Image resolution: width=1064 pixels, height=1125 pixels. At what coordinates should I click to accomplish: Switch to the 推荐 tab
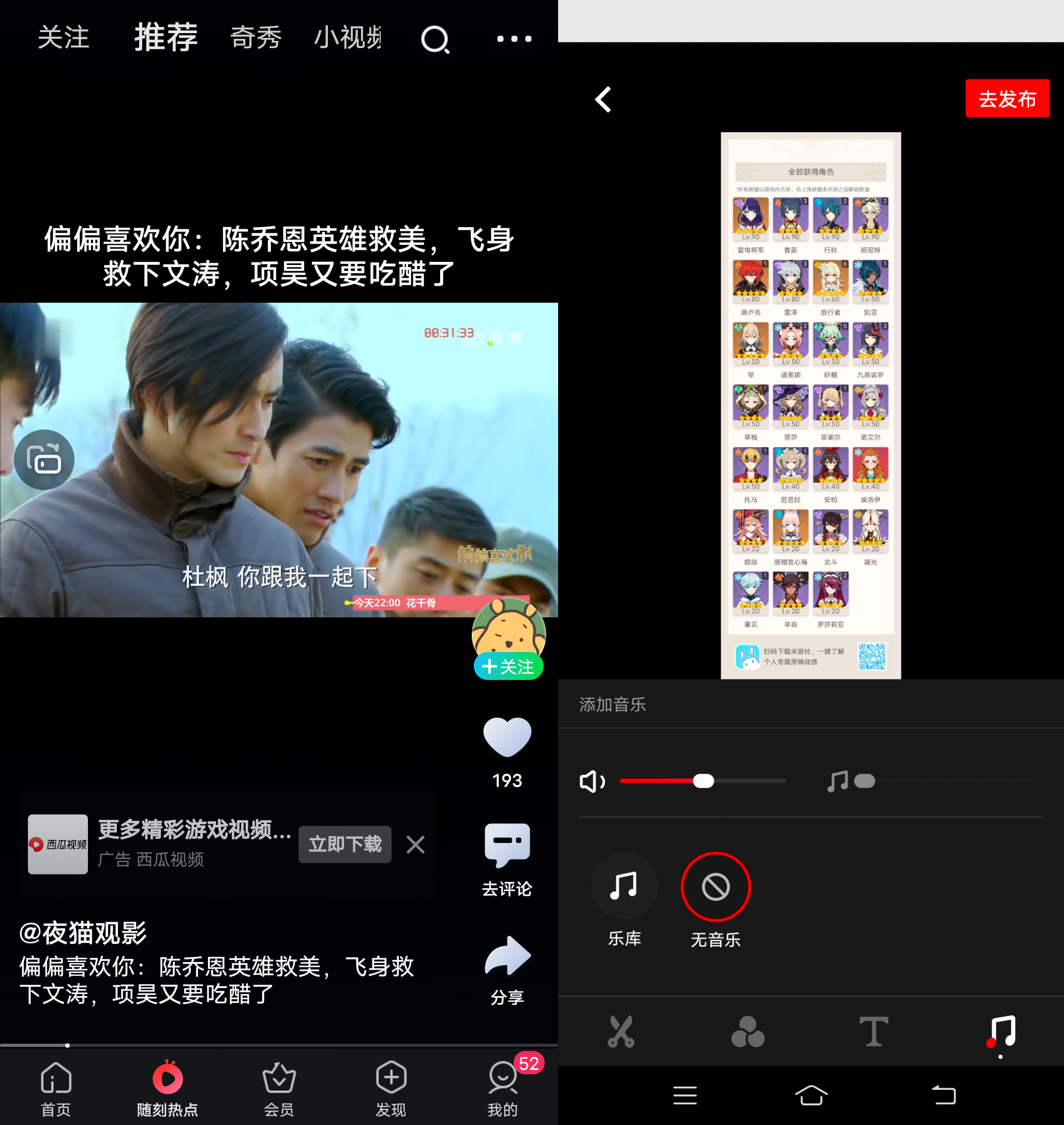point(166,37)
